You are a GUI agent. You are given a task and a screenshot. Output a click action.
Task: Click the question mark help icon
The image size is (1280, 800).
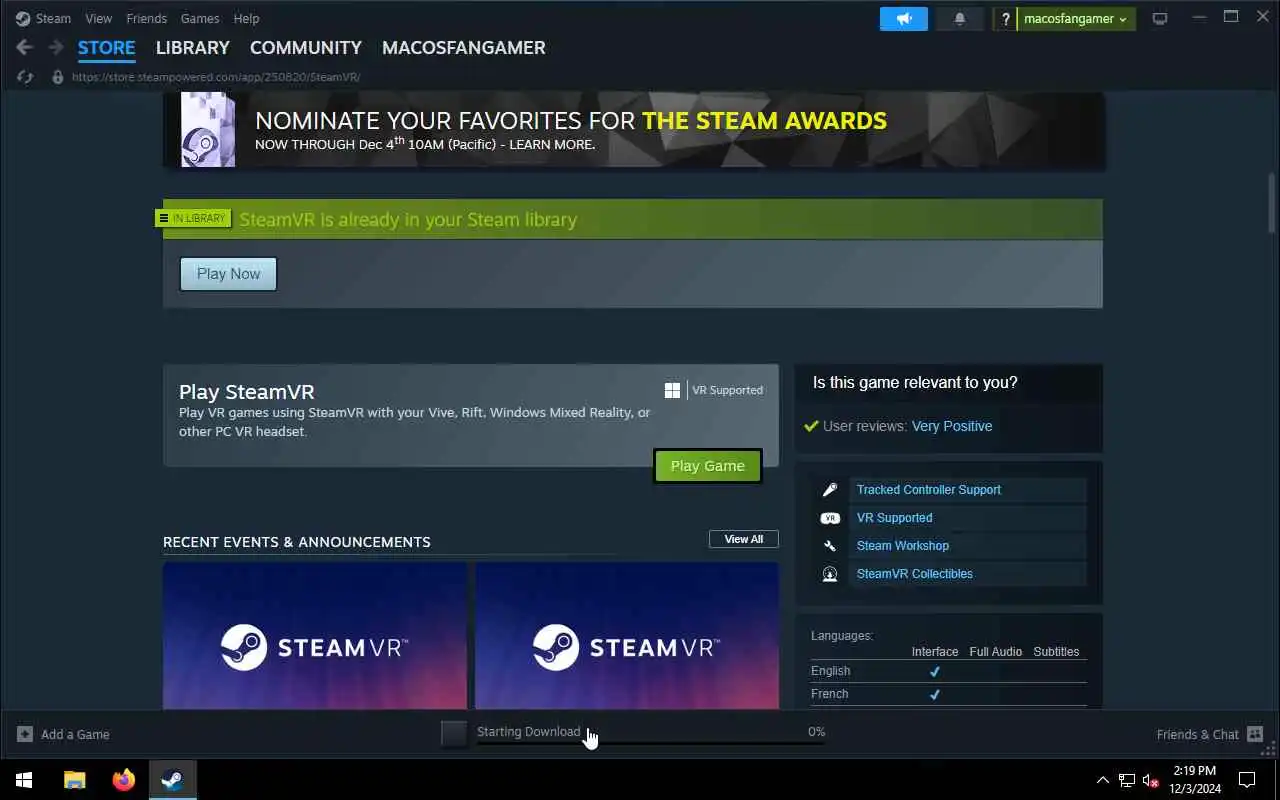click(1005, 19)
